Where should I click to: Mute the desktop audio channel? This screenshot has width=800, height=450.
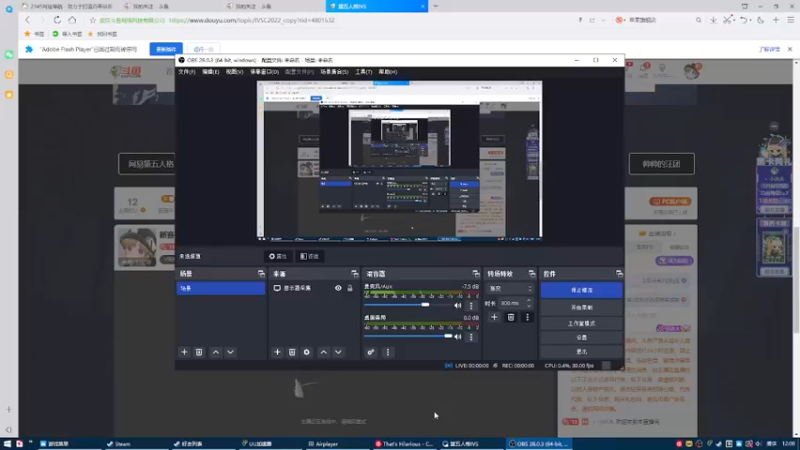click(x=458, y=337)
